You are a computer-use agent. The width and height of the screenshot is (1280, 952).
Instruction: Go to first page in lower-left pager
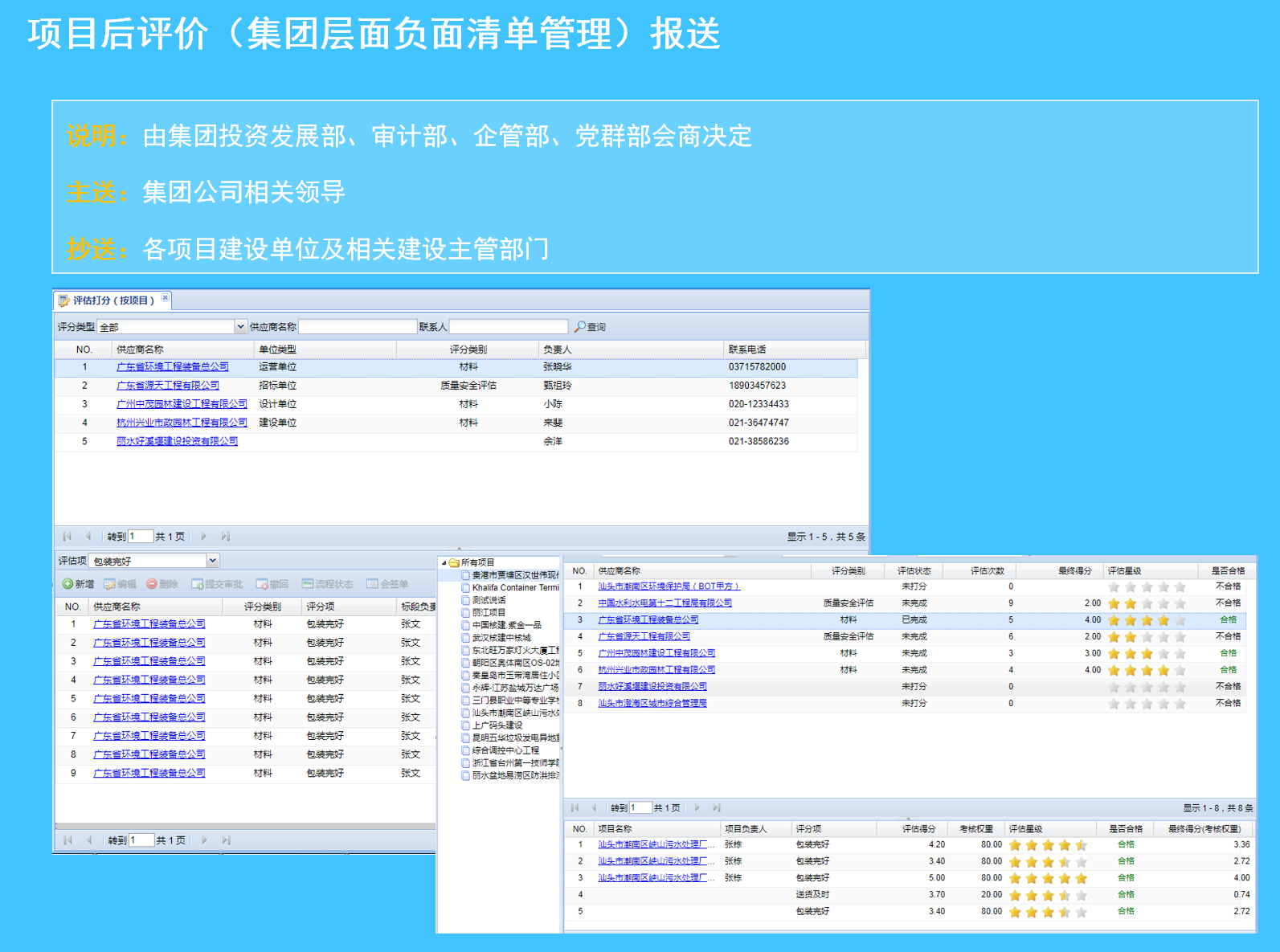click(67, 840)
